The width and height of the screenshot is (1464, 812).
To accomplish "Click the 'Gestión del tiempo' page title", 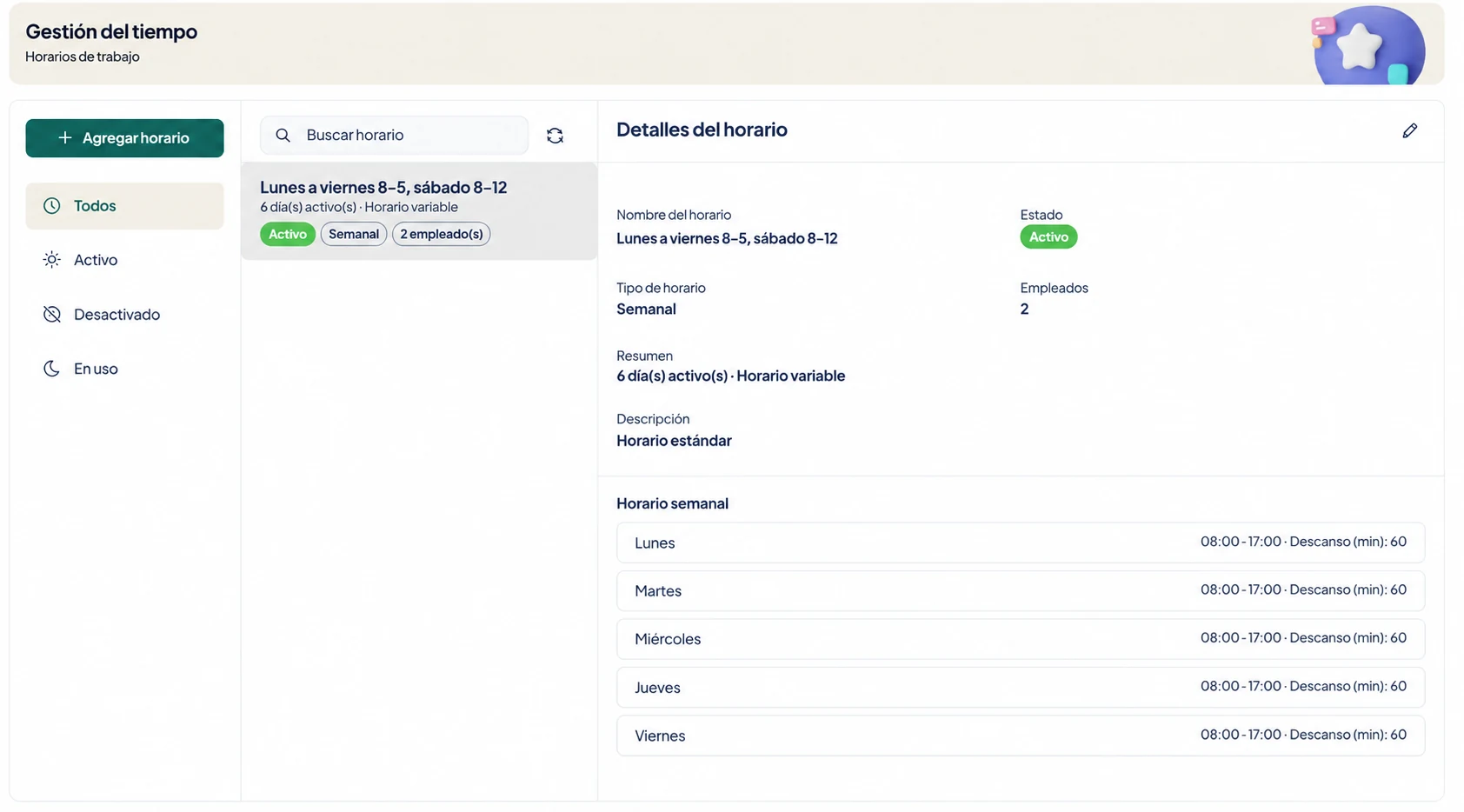I will pyautogui.click(x=111, y=31).
